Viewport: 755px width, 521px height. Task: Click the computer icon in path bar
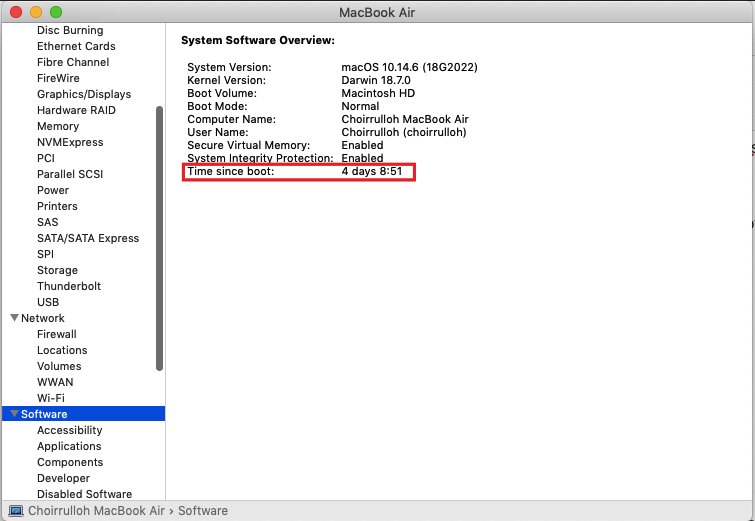(x=16, y=511)
